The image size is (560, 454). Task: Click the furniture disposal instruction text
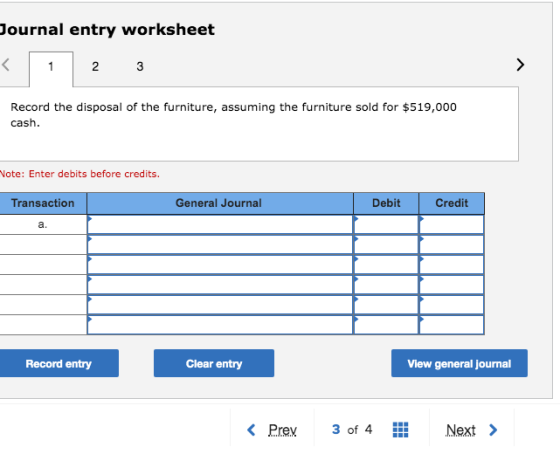pyautogui.click(x=233, y=115)
